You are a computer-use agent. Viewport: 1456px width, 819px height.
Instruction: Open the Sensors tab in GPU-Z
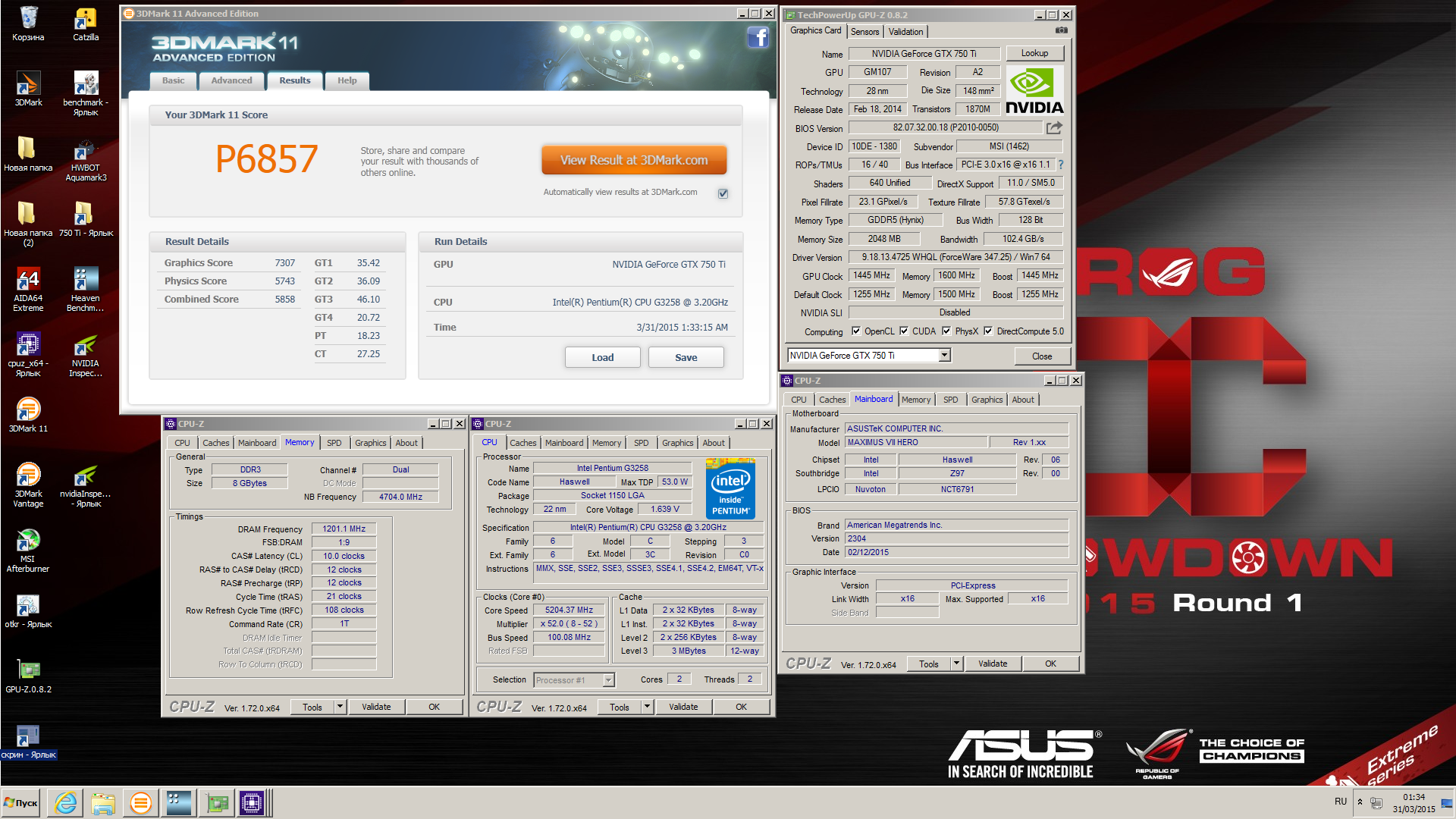tap(864, 32)
